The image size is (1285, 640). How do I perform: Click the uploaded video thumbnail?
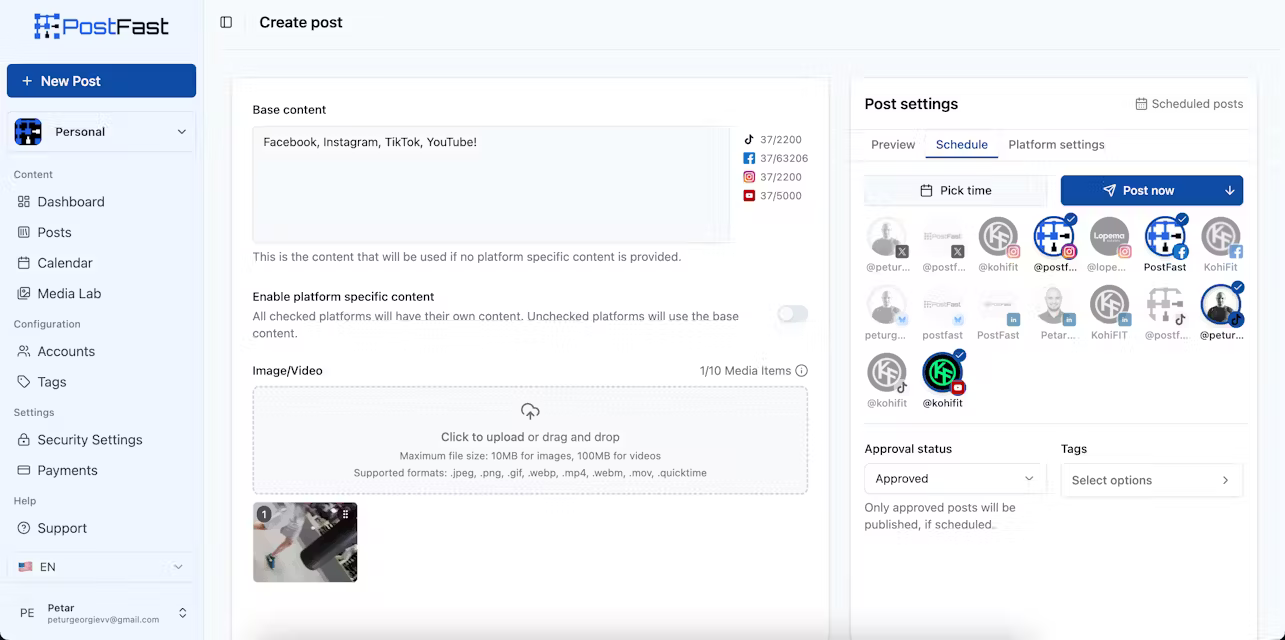click(x=305, y=543)
